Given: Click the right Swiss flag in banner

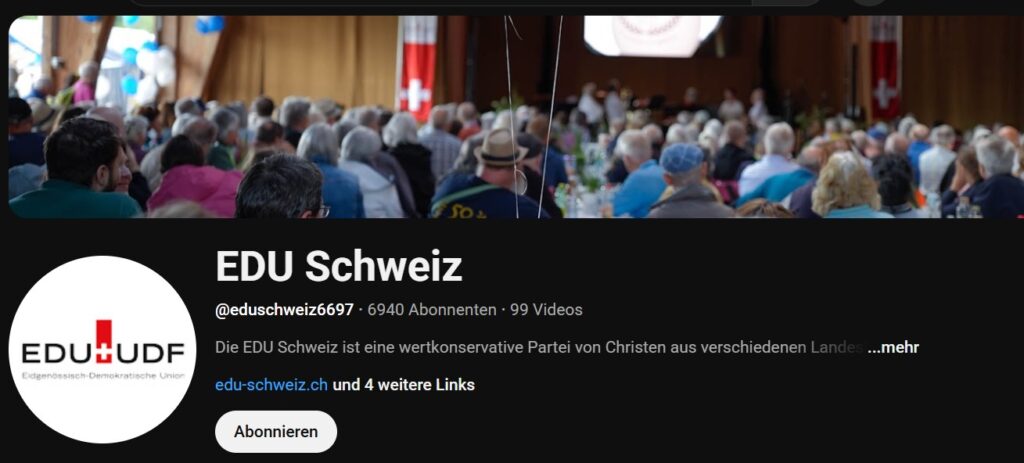Looking at the screenshot, I should tap(885, 68).
